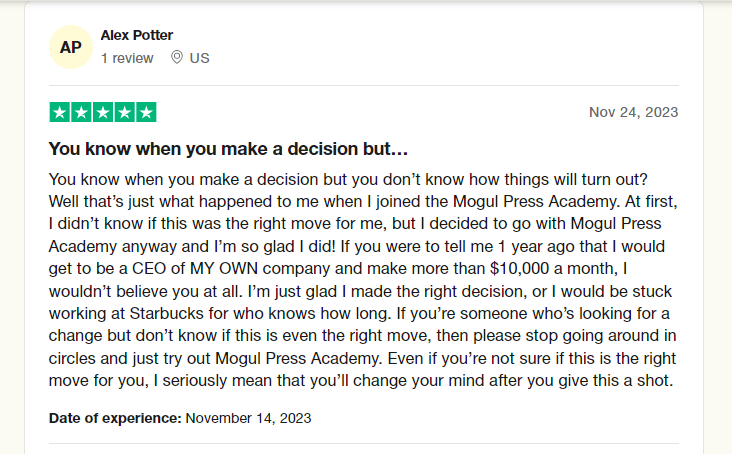Open the review title 'You know when you make a decision but…'

228,149
